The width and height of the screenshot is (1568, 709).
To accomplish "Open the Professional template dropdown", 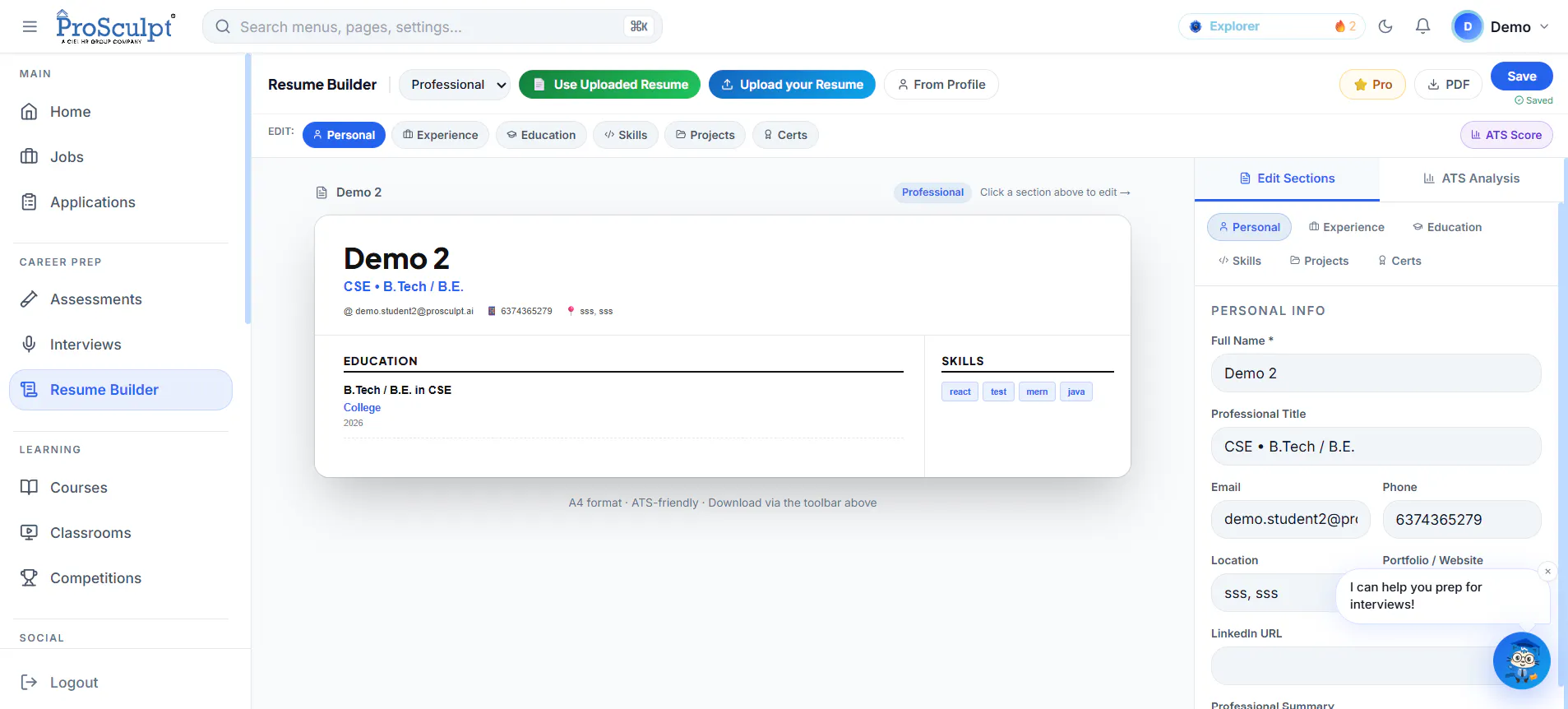I will click(x=455, y=85).
